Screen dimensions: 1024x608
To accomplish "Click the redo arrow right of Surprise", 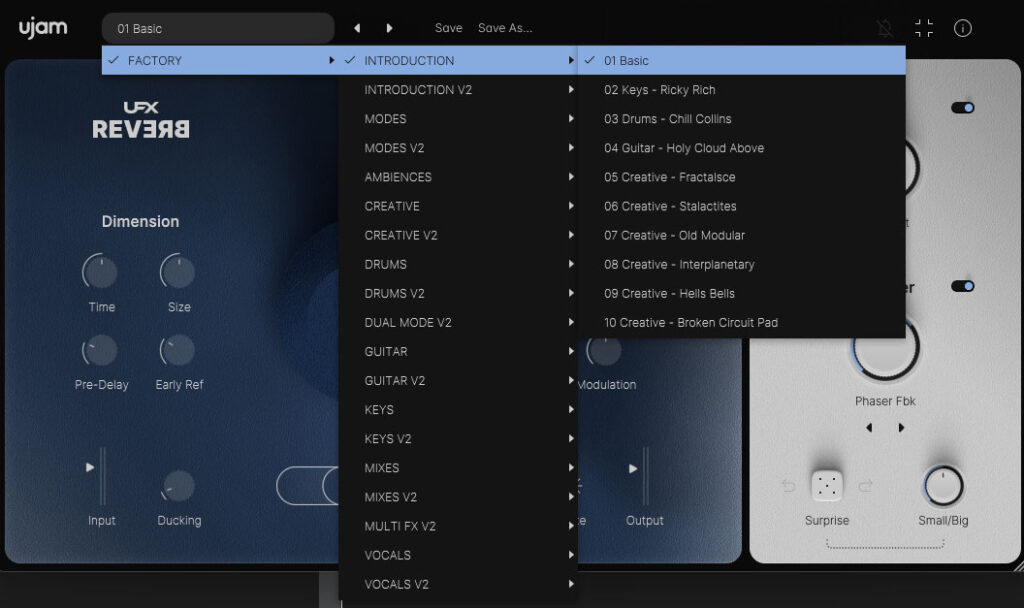I will point(866,487).
